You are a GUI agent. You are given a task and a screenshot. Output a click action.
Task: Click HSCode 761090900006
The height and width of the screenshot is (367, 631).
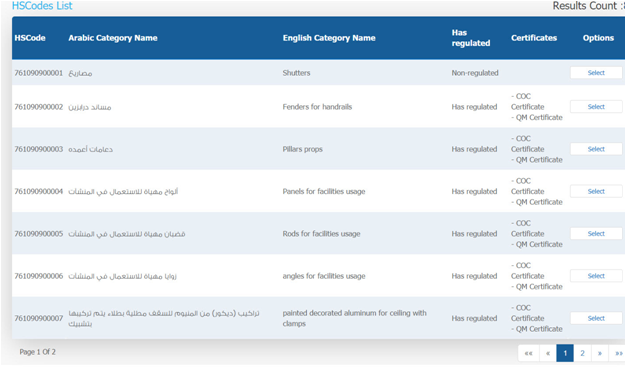39,276
